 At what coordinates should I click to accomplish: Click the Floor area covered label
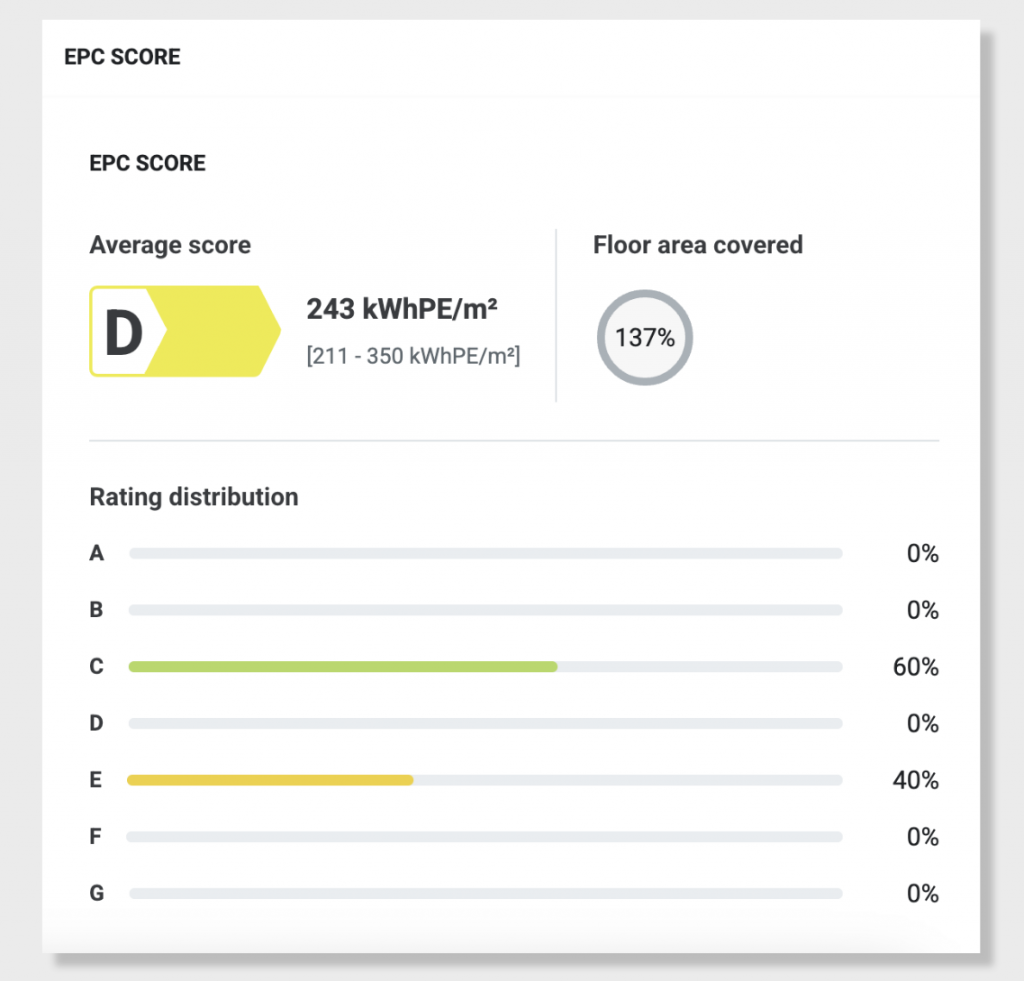coord(697,245)
